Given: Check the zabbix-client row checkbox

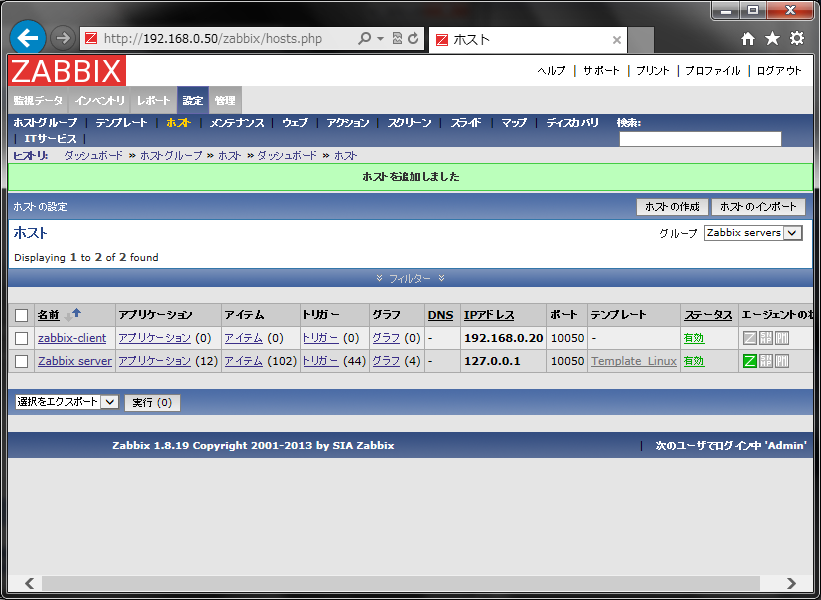Looking at the screenshot, I should click(21, 338).
